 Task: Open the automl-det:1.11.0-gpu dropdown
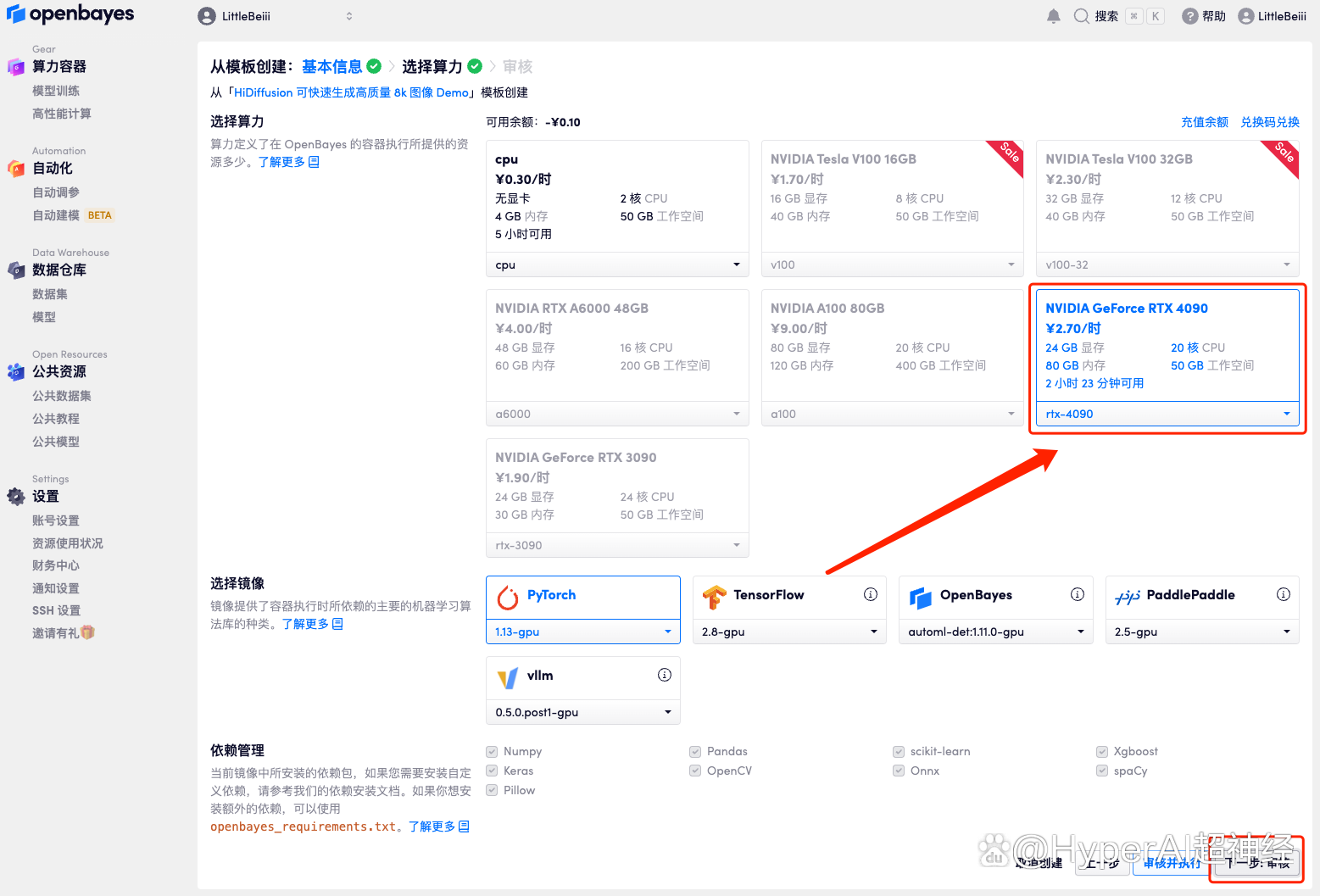996,632
